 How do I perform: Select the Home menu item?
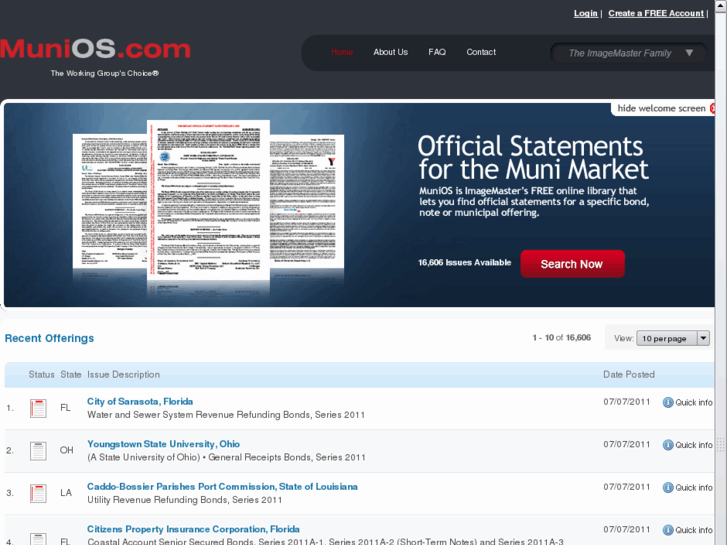[342, 52]
